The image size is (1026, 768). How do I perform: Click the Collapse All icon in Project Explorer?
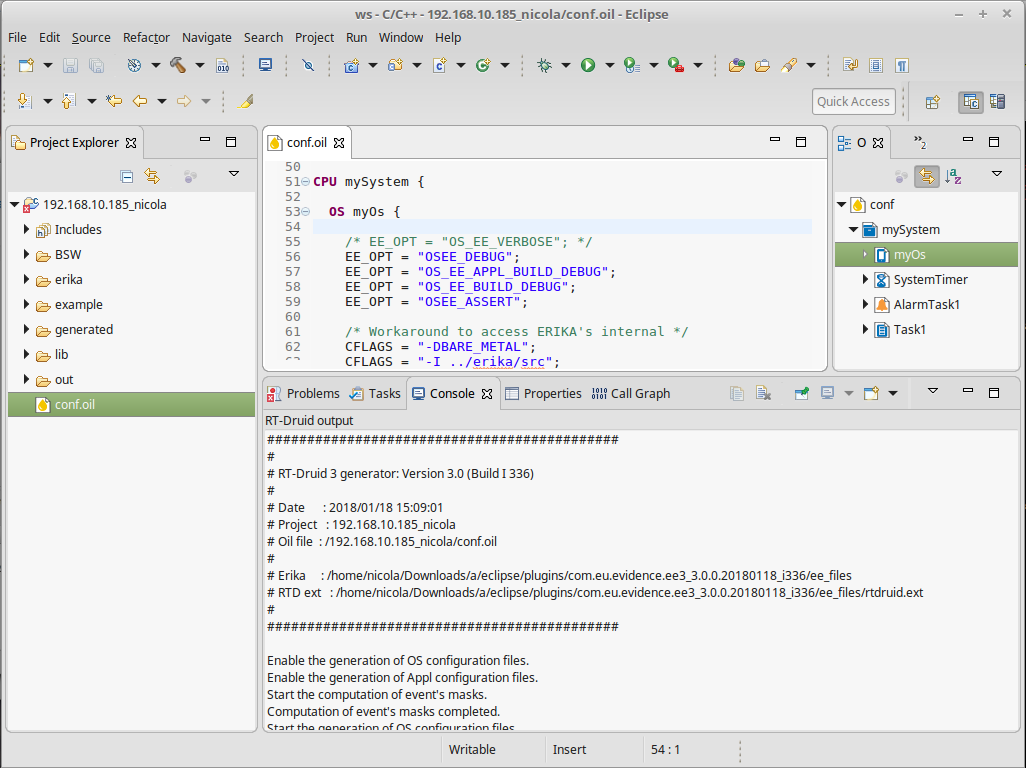[127, 177]
